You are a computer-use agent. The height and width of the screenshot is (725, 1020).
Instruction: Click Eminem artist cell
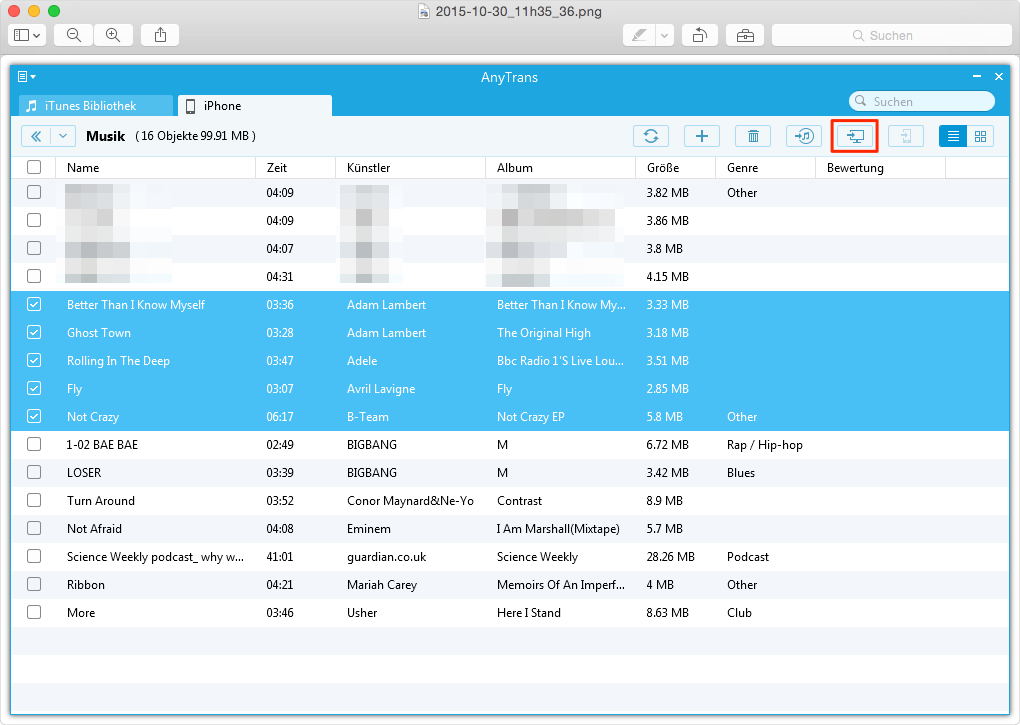368,529
